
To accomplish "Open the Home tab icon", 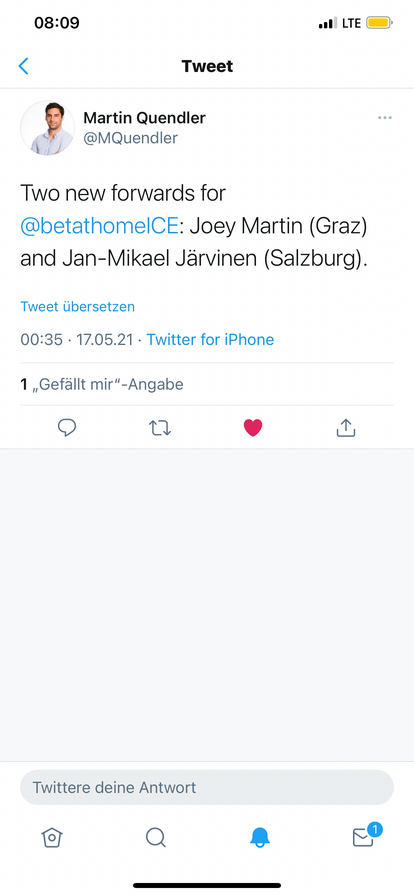I will [51, 838].
